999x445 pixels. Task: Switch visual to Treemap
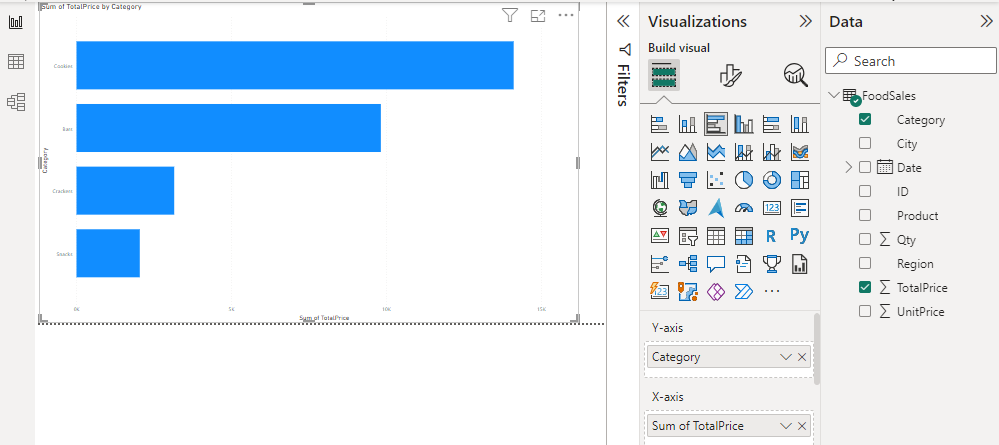tap(800, 180)
